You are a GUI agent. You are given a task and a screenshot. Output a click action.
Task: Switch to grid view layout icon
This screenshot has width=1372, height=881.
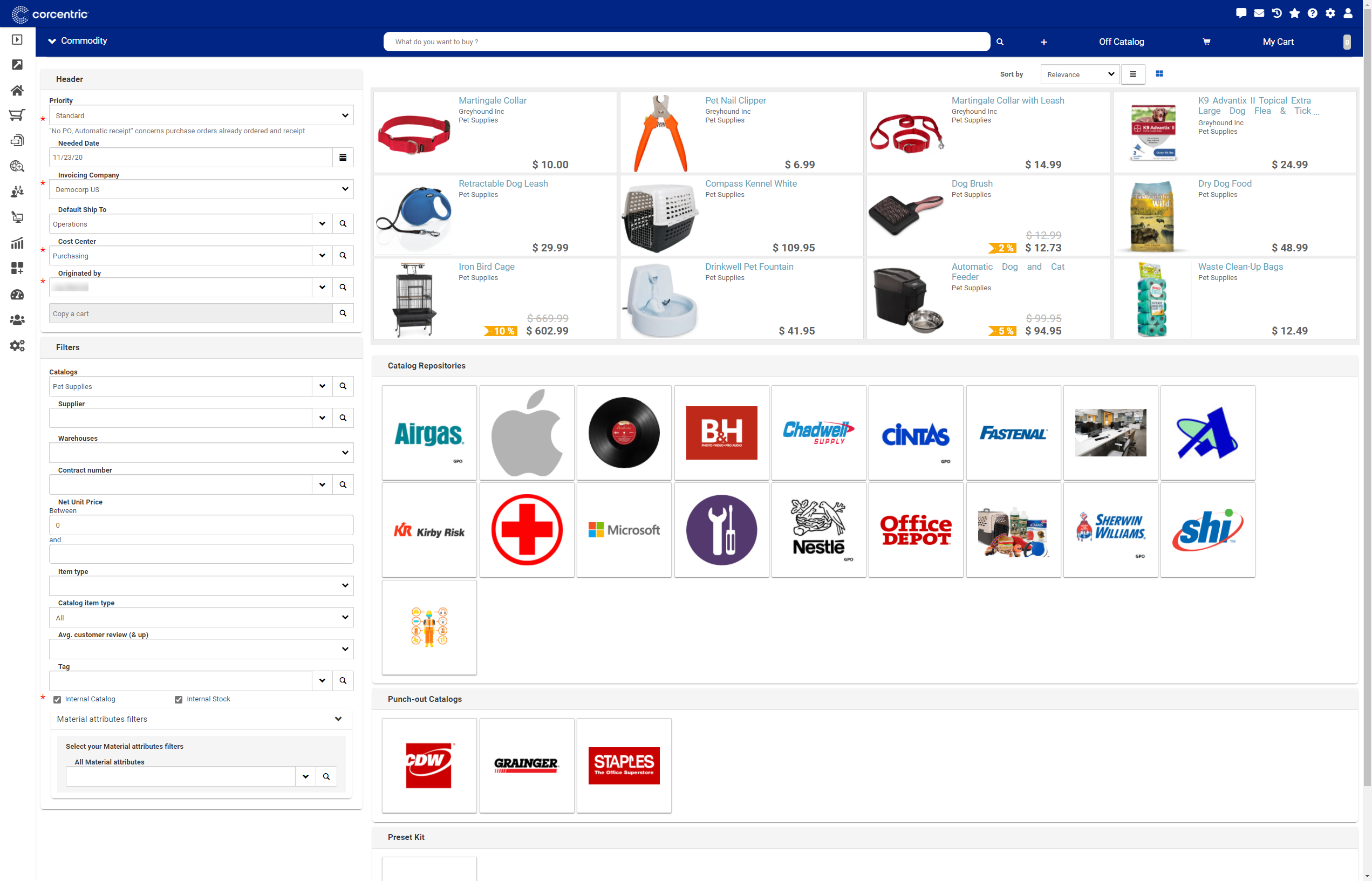pos(1159,74)
